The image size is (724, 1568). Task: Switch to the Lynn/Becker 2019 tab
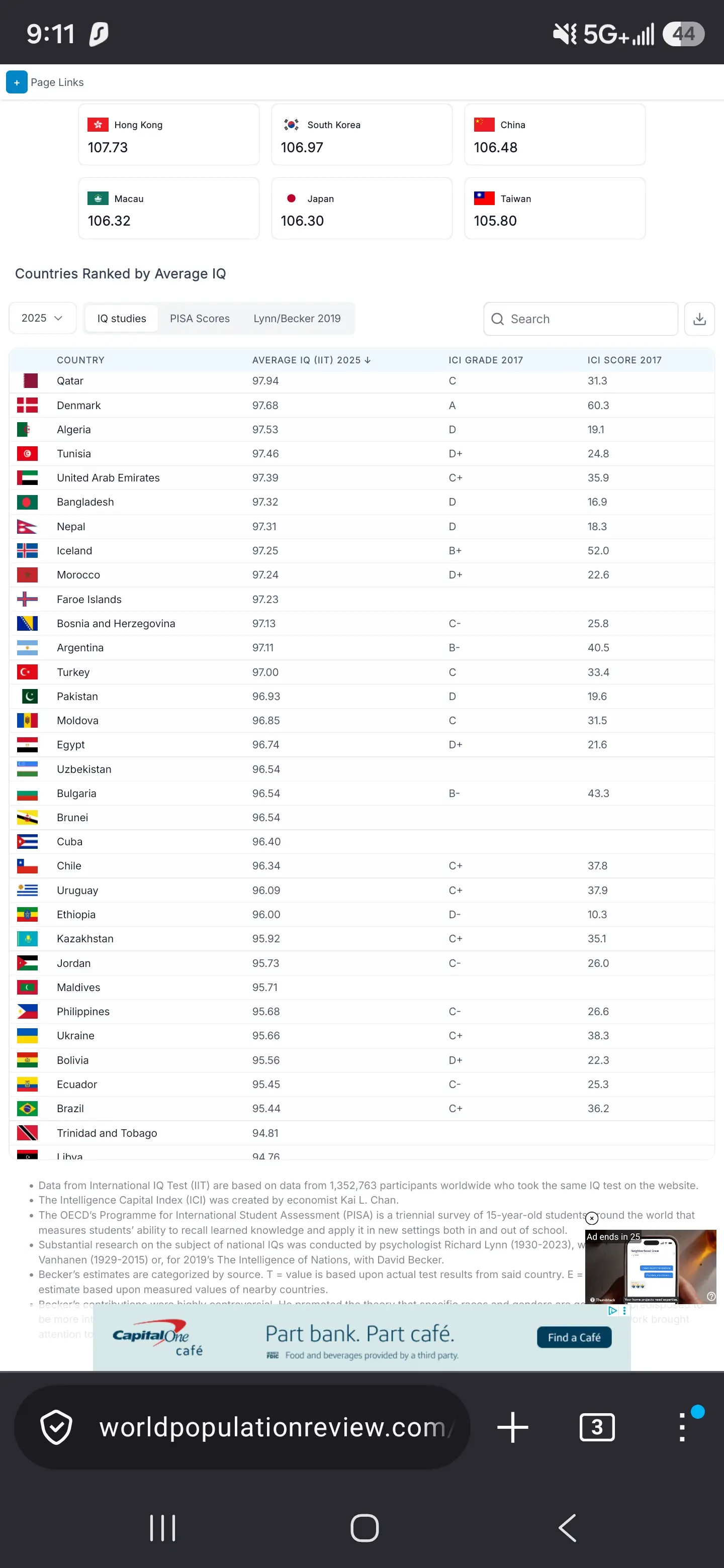tap(297, 318)
